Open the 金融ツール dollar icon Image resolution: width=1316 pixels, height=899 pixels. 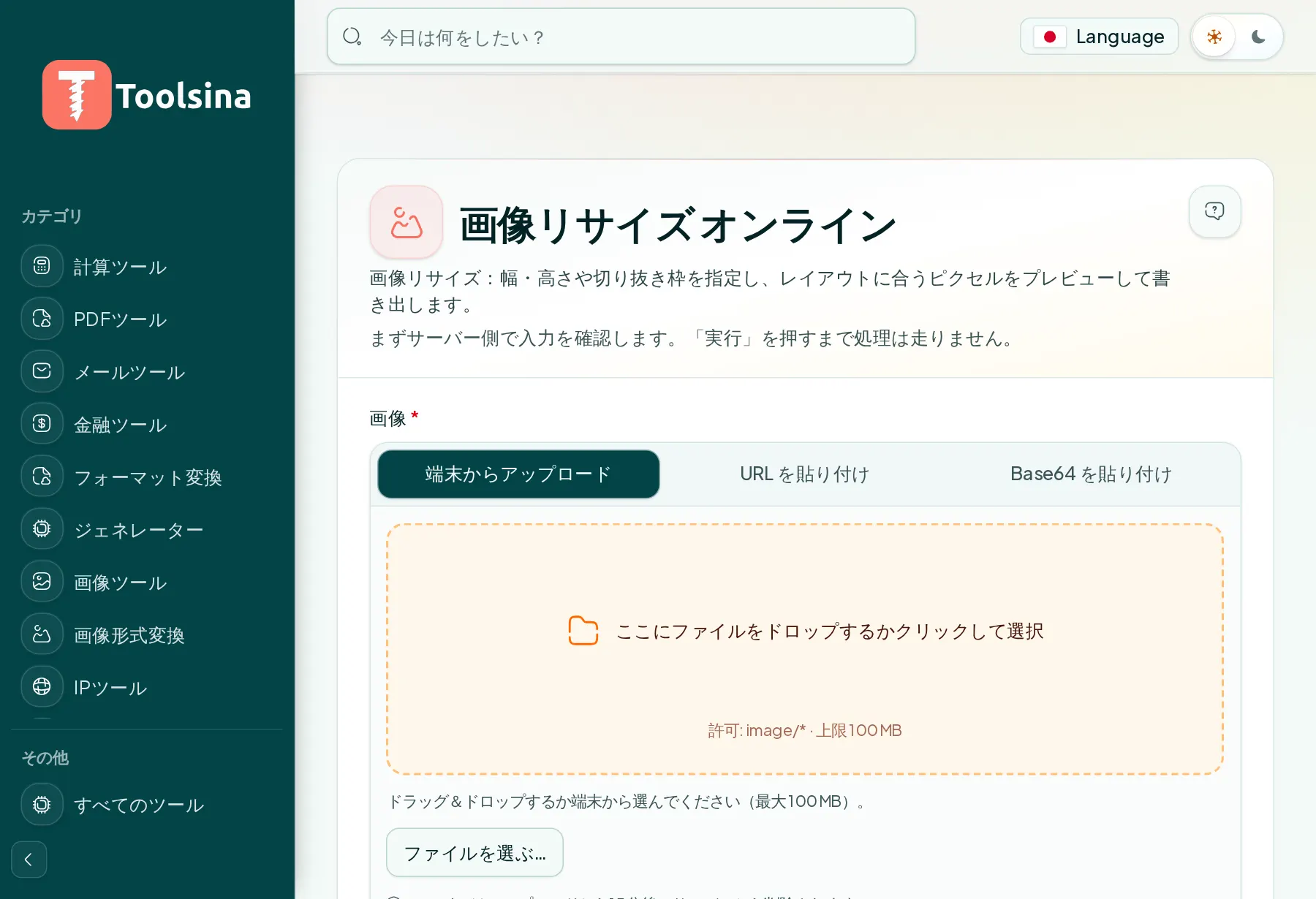(42, 424)
